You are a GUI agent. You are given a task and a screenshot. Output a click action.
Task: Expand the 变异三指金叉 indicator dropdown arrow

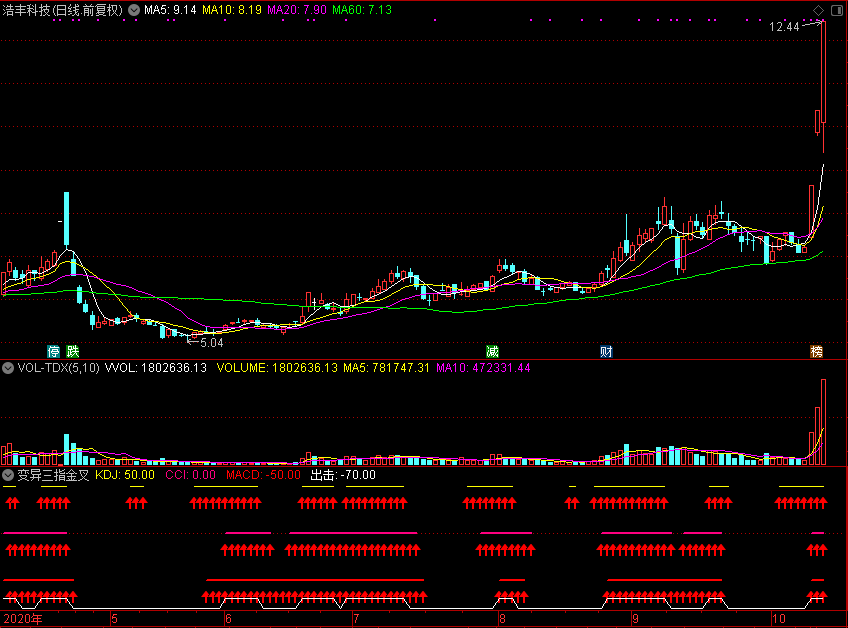8,475
